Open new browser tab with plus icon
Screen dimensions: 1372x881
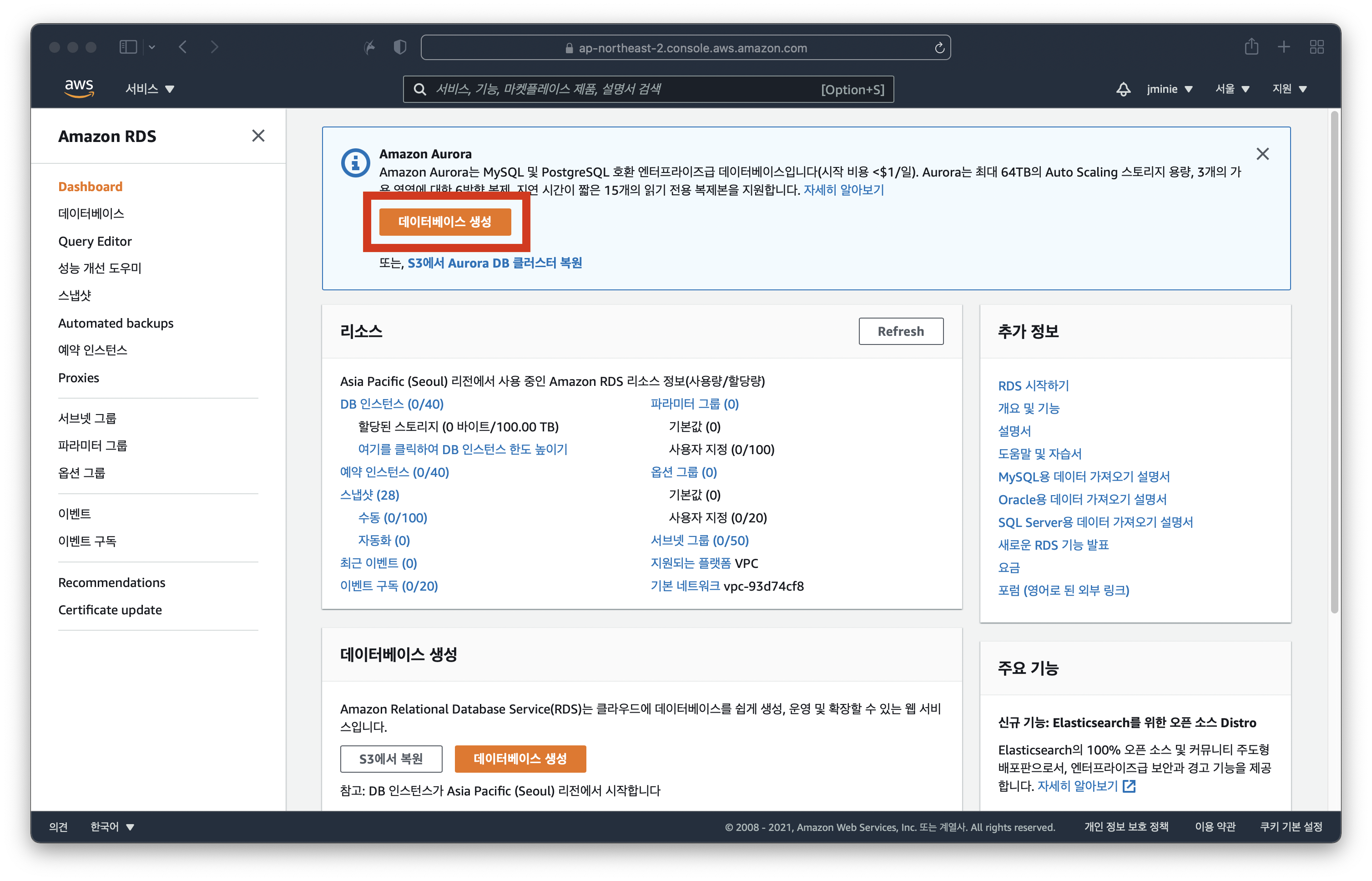(x=1284, y=47)
